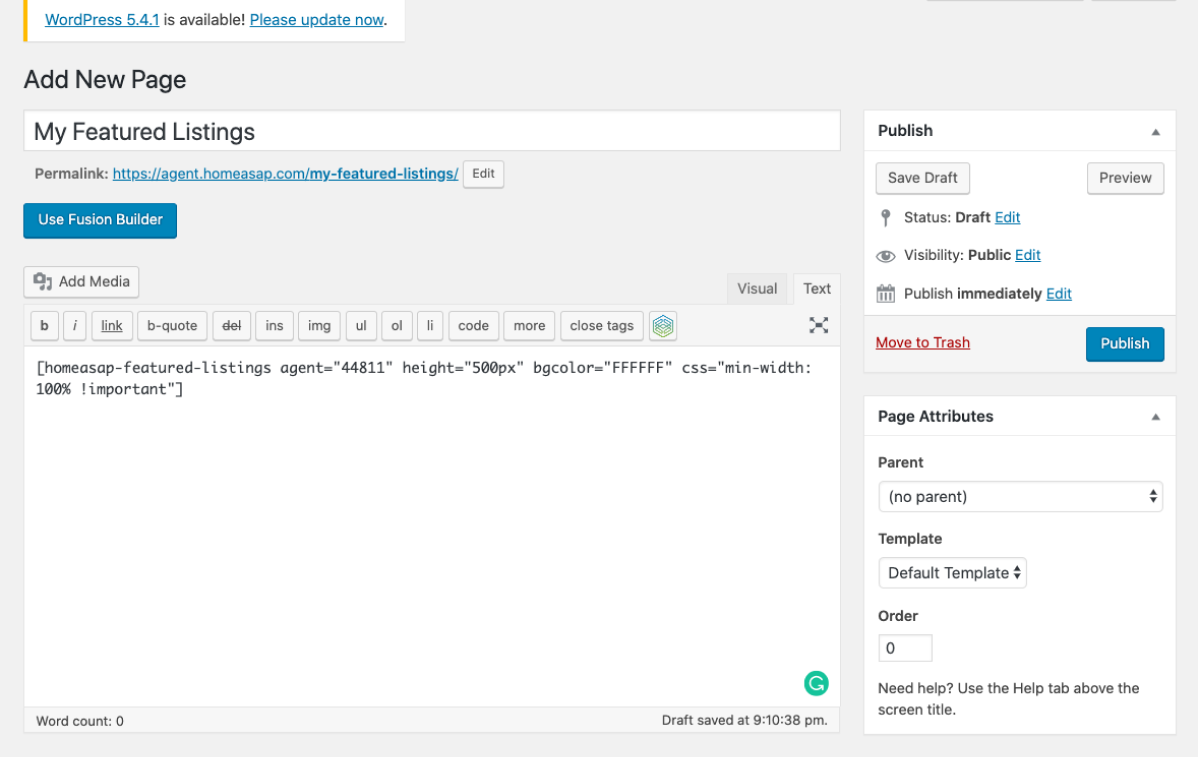Switch to the Text editor tab
1198x757 pixels.
click(x=817, y=289)
